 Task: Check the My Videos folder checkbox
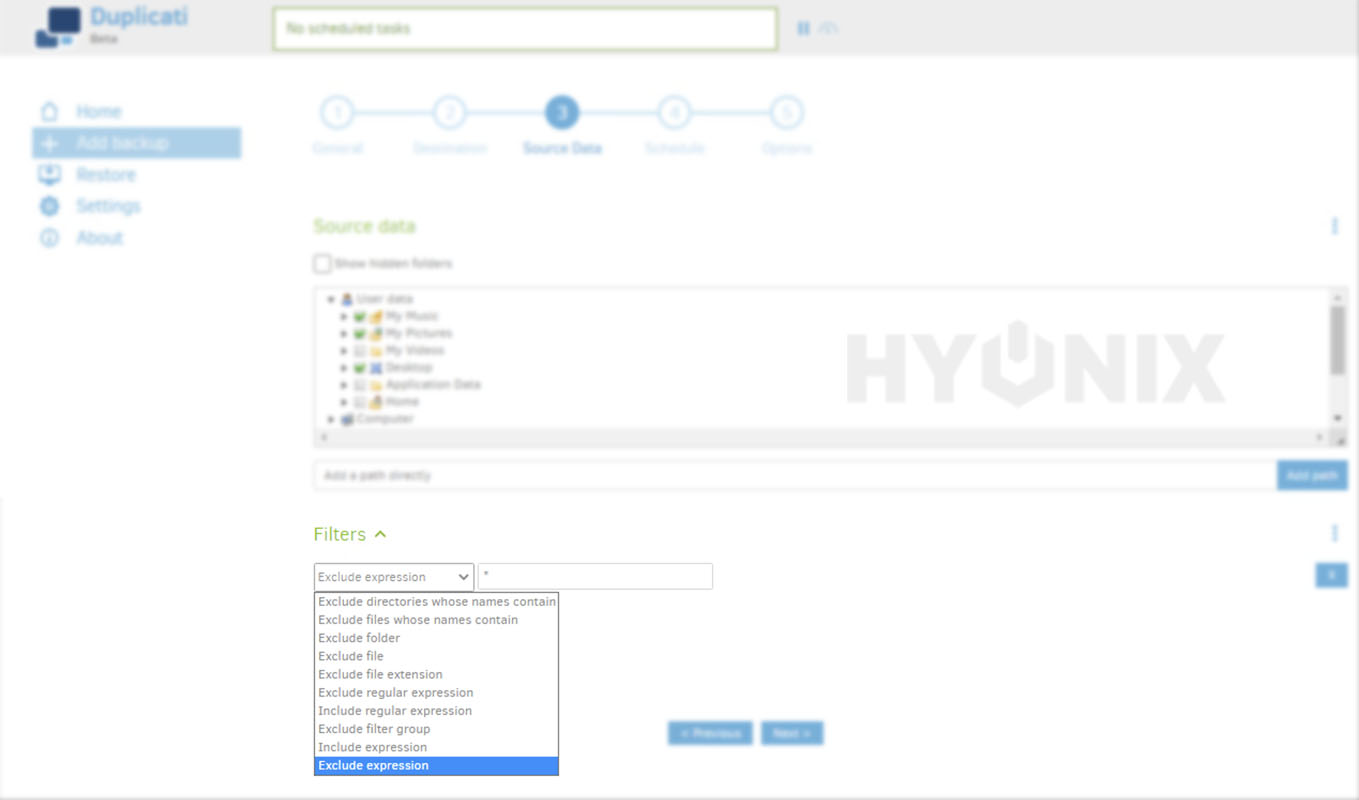(360, 351)
